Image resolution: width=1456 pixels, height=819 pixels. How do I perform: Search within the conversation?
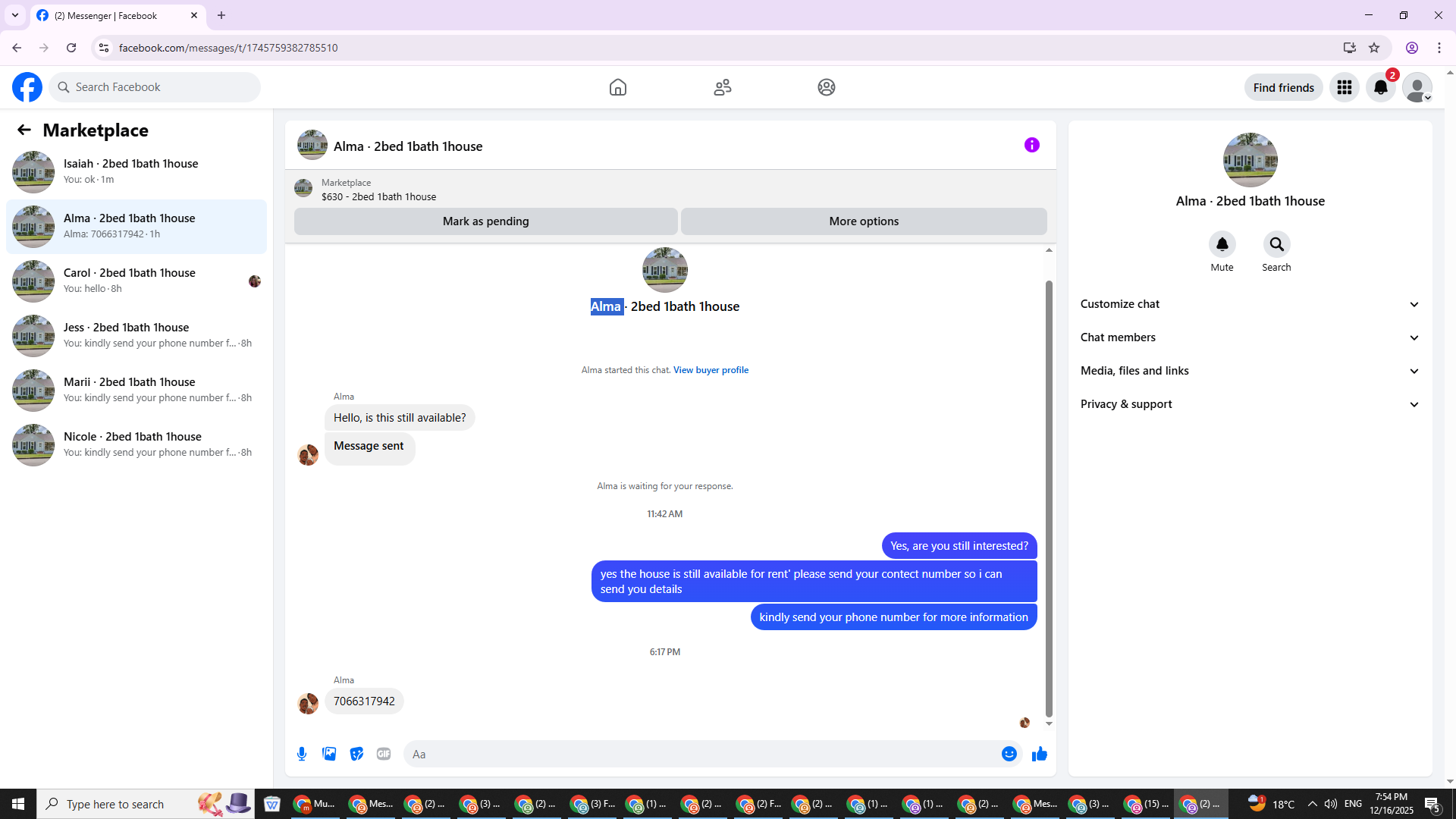pos(1276,244)
